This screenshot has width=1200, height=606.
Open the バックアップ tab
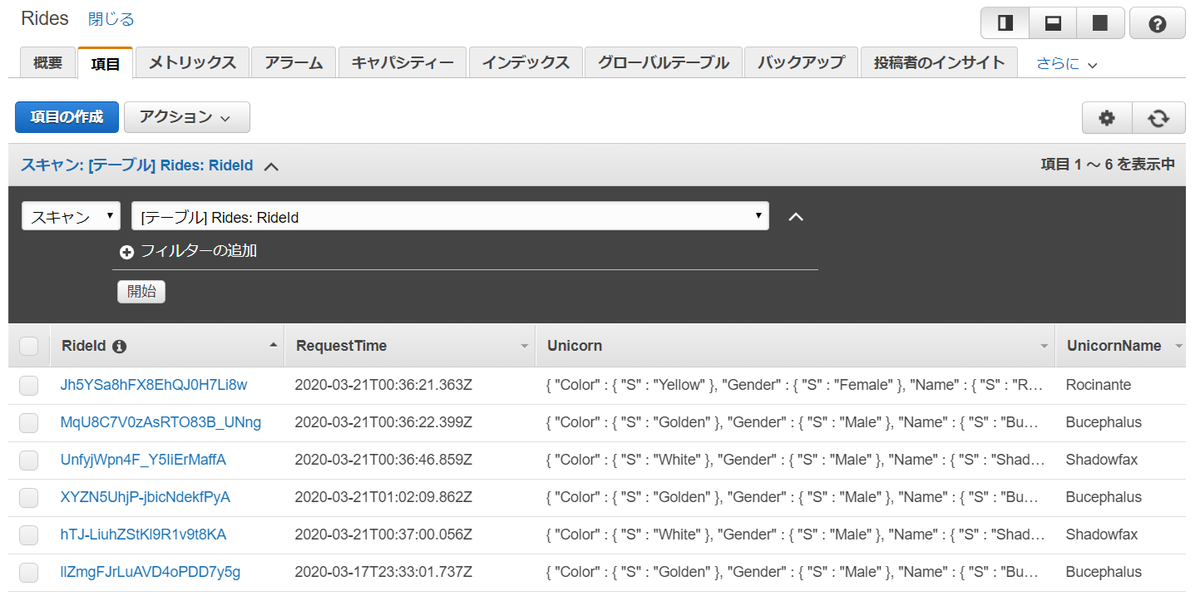801,62
